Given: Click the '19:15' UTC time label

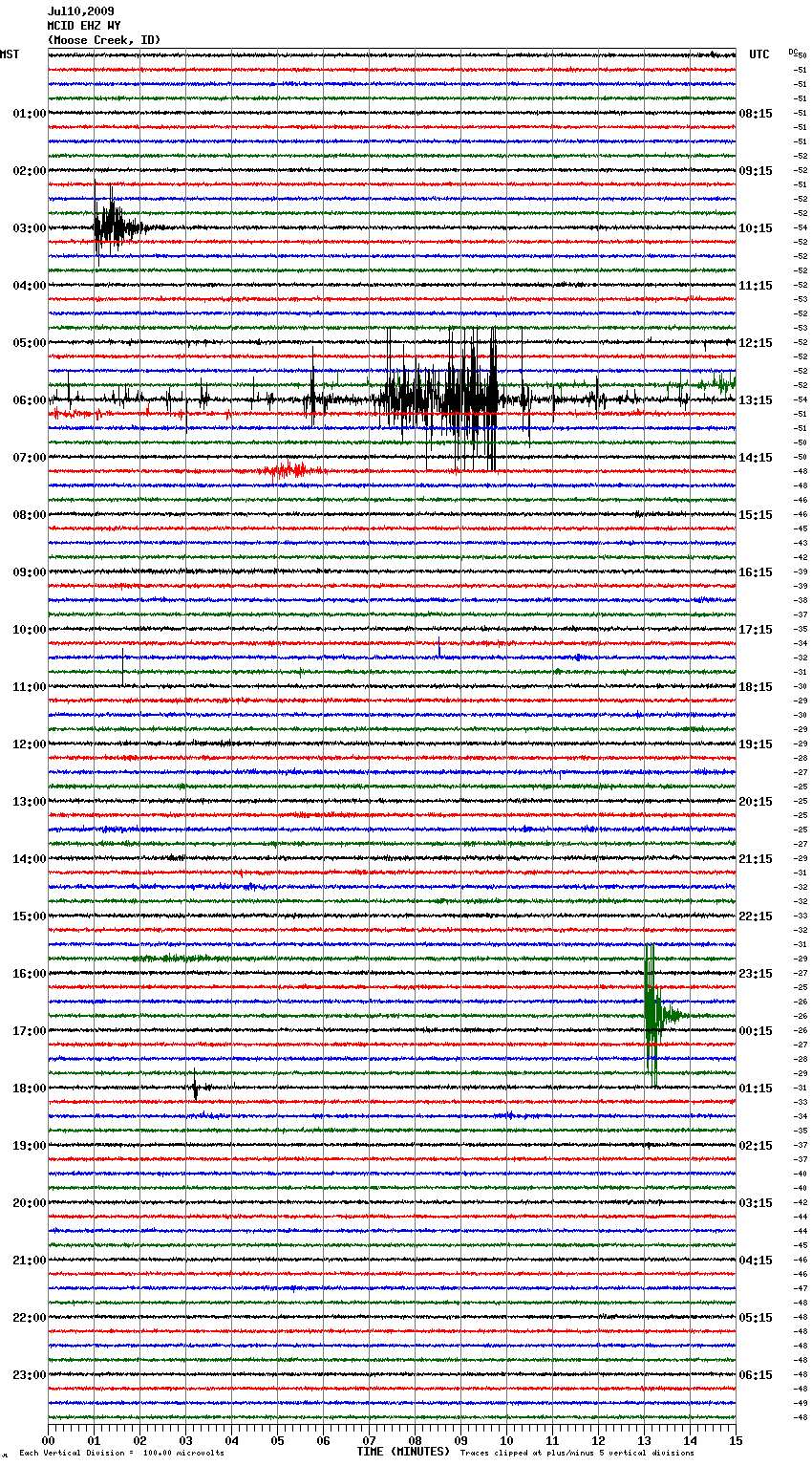Looking at the screenshot, I should point(756,744).
